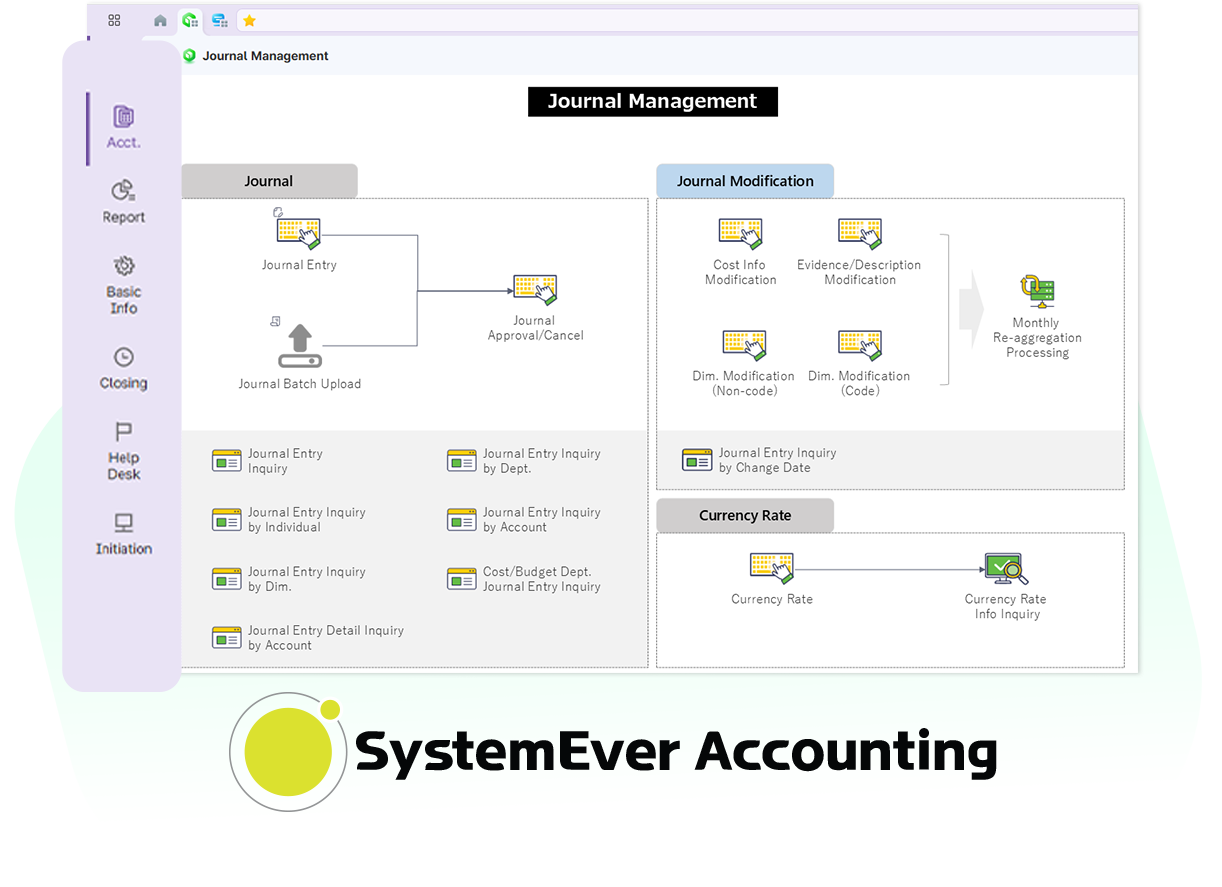Click the favorites star in the toolbar
Image resolution: width=1222 pixels, height=887 pixels.
pos(249,20)
